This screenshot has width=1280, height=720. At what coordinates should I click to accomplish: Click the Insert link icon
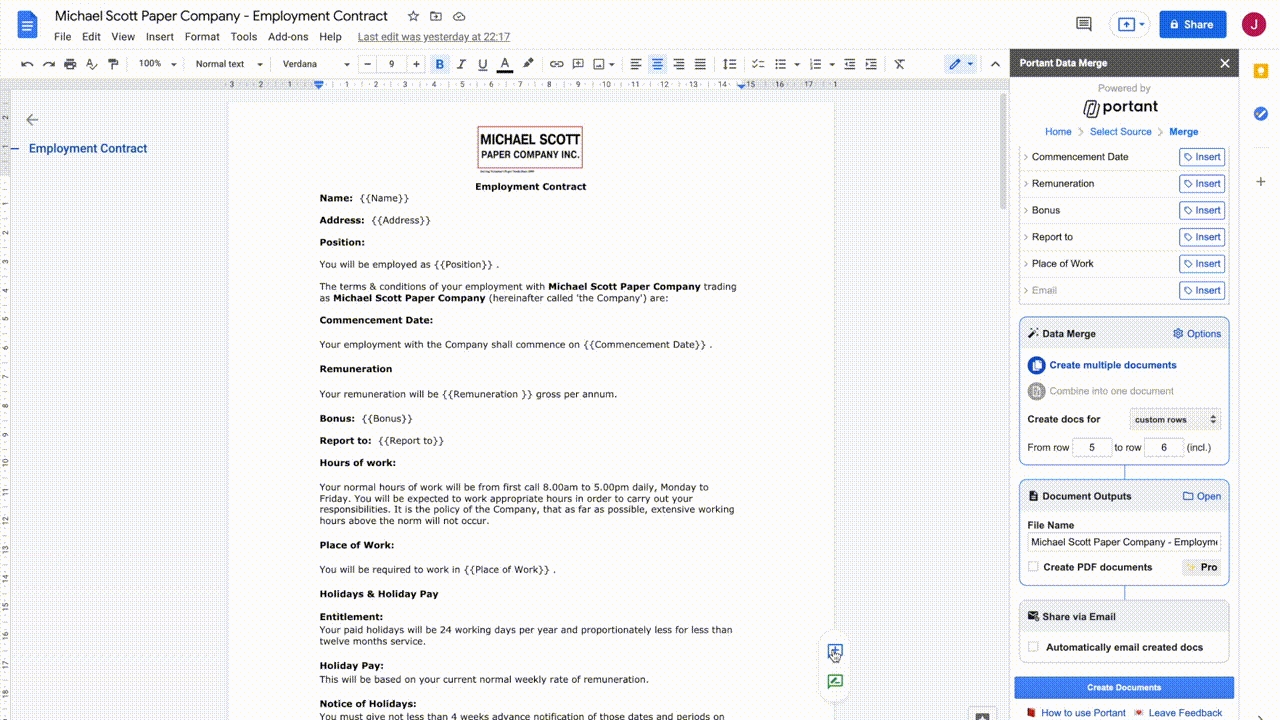(557, 64)
